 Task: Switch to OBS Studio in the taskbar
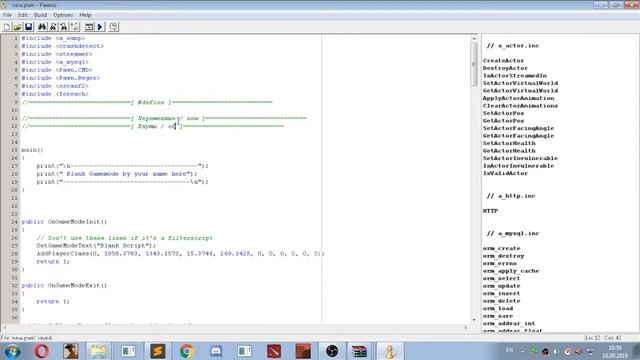[x=332, y=351]
